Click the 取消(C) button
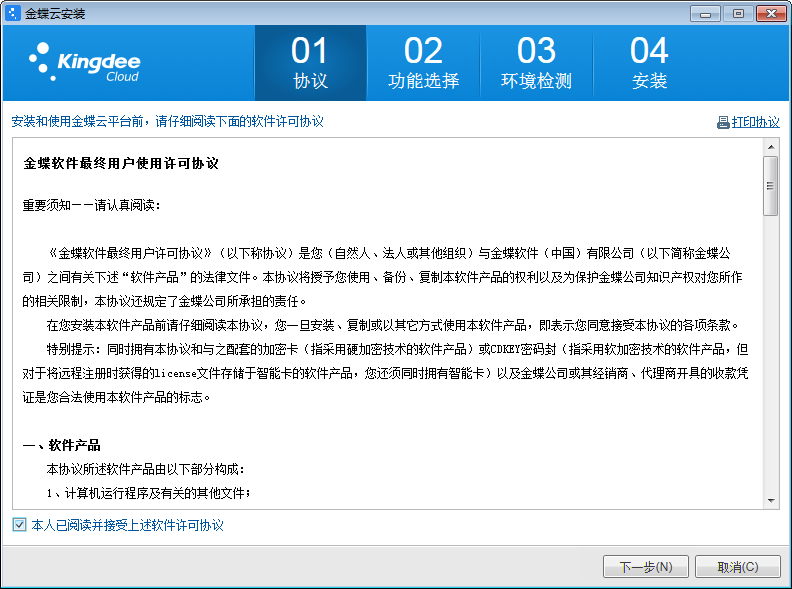 pos(737,567)
